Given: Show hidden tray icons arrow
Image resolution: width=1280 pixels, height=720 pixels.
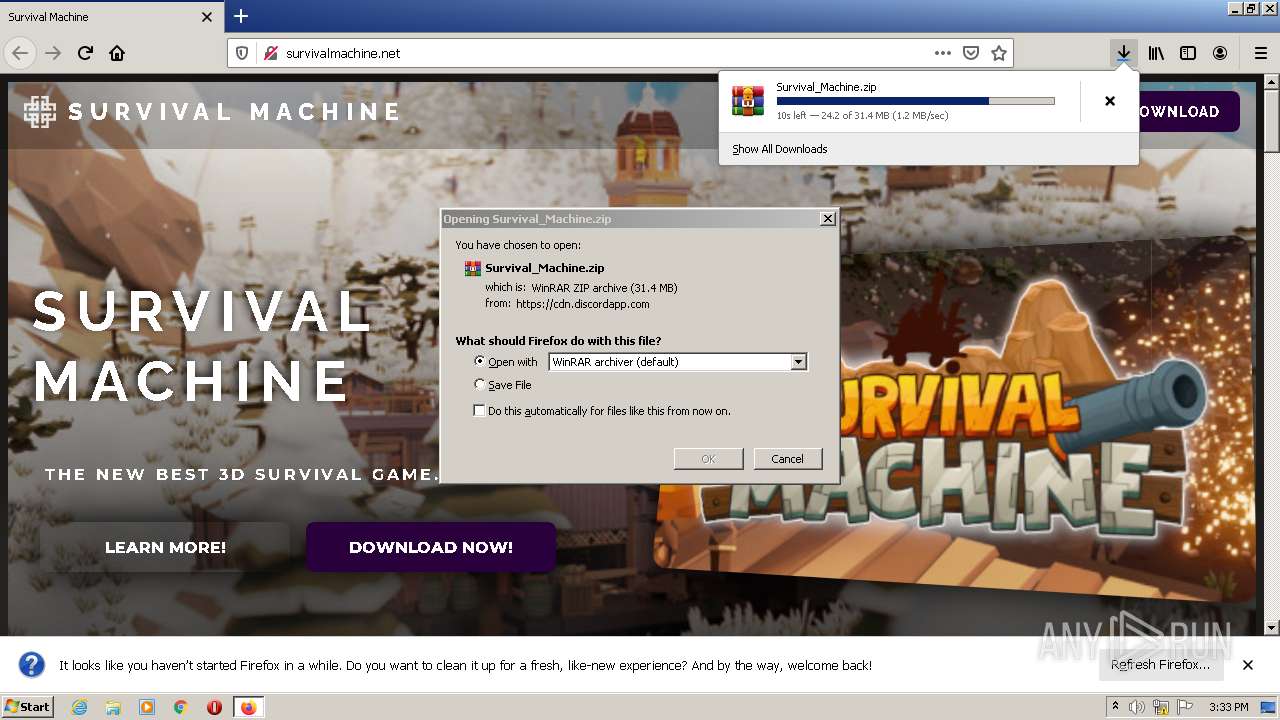Looking at the screenshot, I should [1115, 707].
